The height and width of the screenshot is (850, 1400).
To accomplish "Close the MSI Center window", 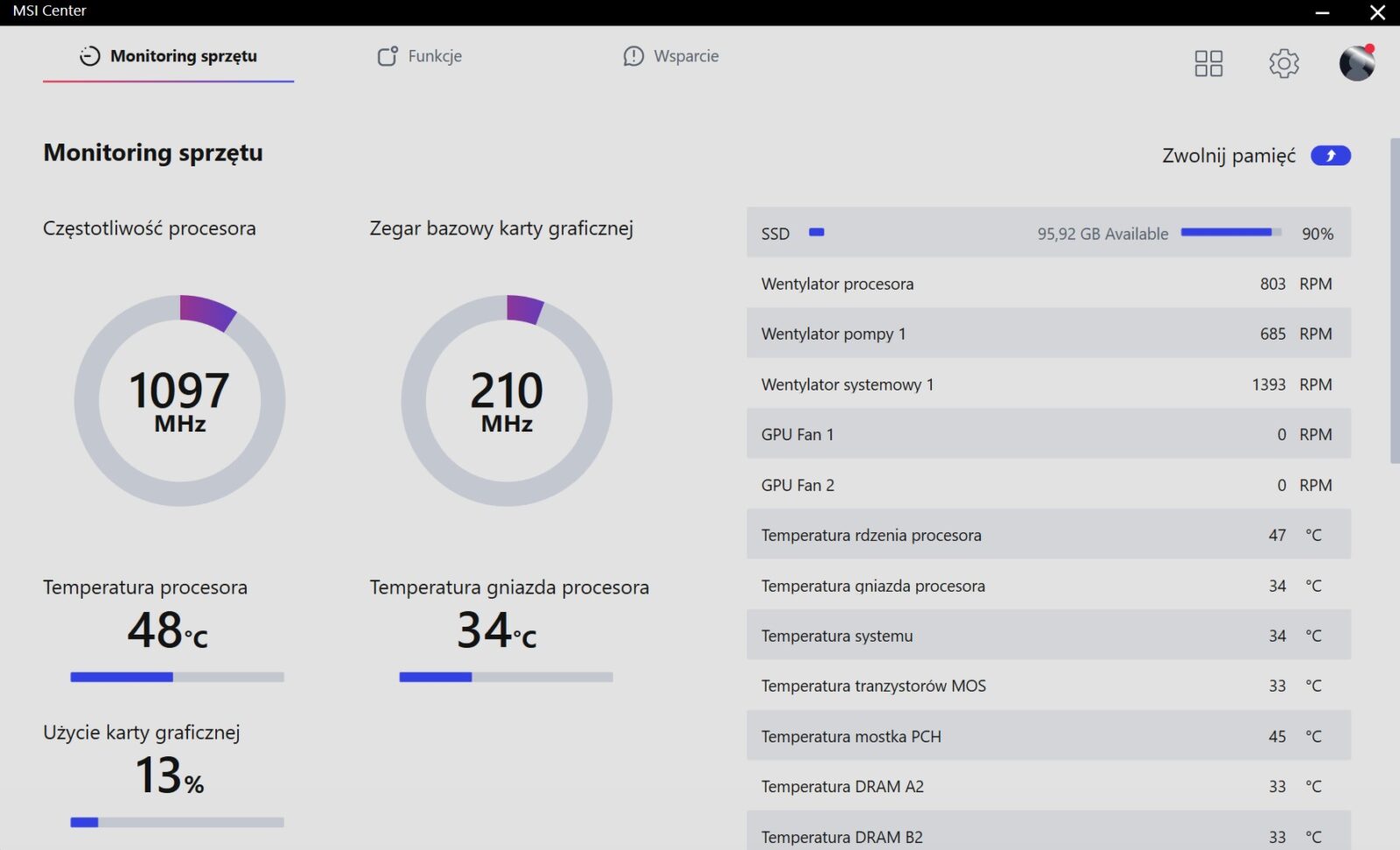I will 1377,12.
